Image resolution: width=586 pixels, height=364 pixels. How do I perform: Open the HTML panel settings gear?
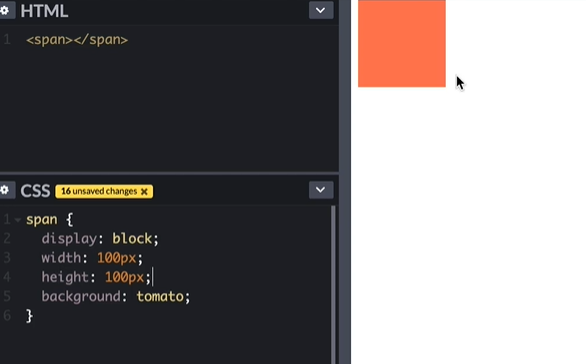[x=5, y=10]
